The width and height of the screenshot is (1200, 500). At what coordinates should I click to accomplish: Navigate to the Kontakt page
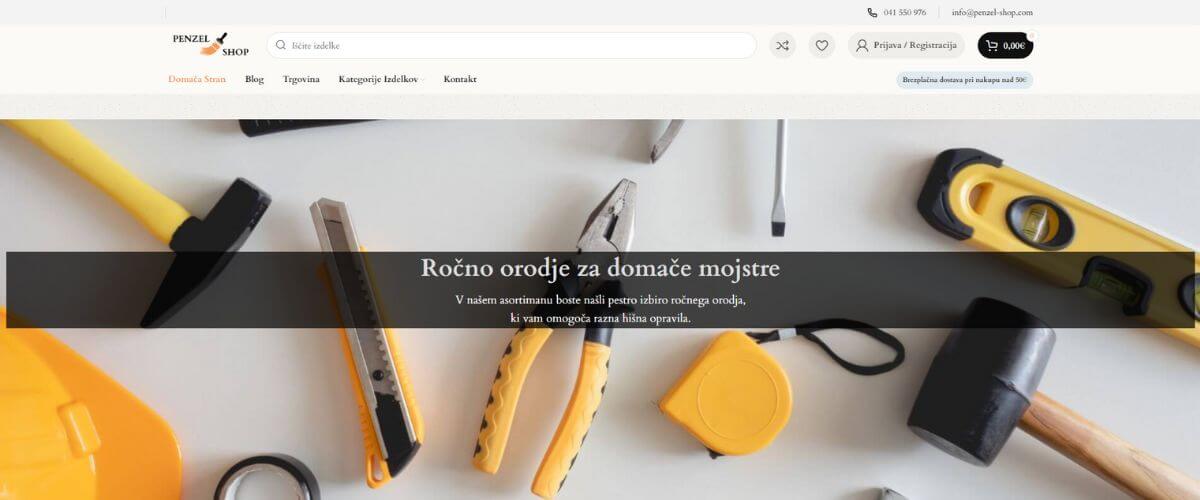coord(460,79)
